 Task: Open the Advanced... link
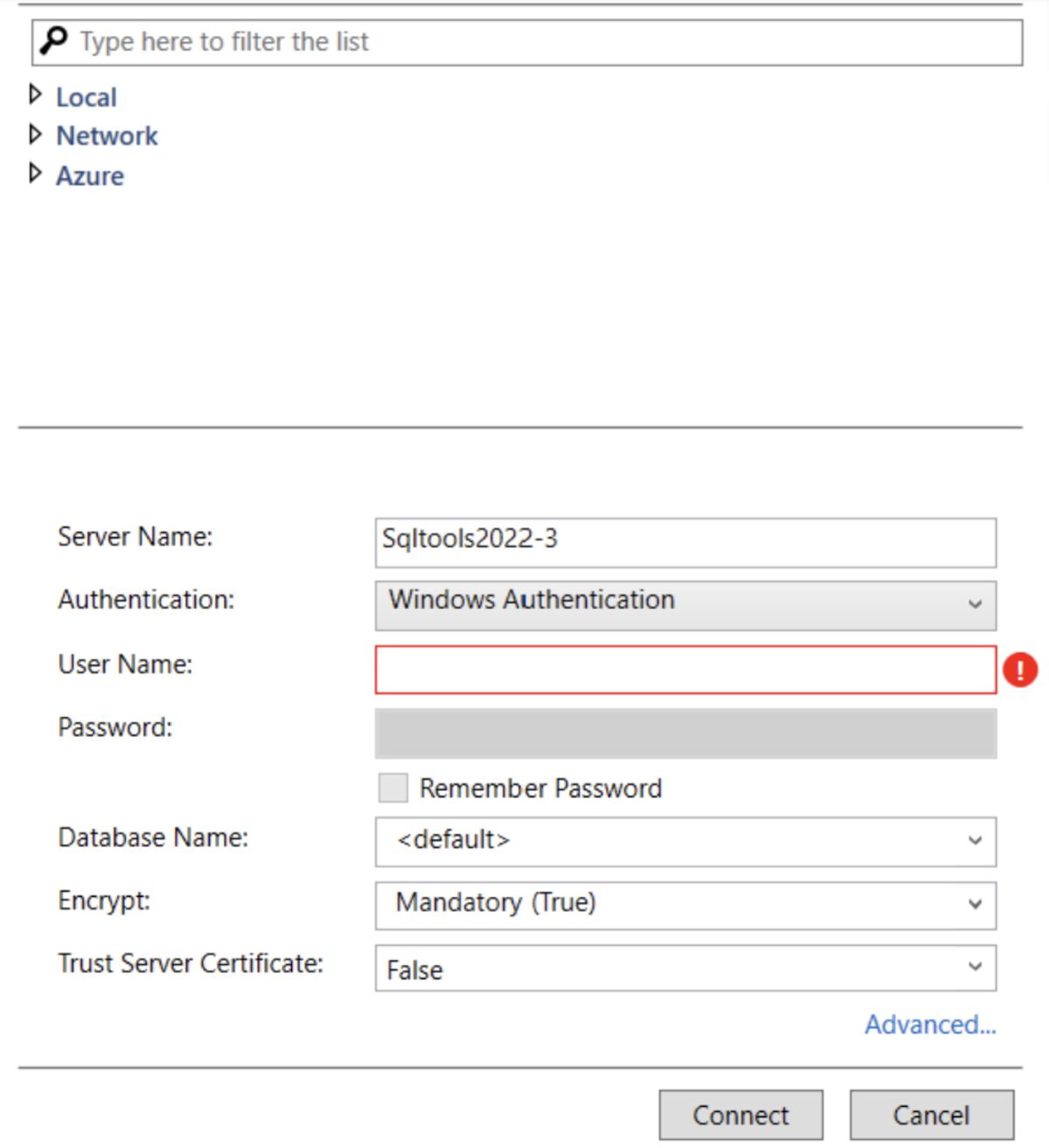930,1024
